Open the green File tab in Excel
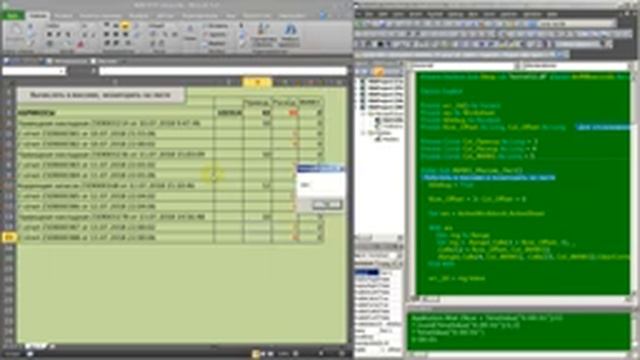This screenshot has height=360, width=640. (x=13, y=16)
